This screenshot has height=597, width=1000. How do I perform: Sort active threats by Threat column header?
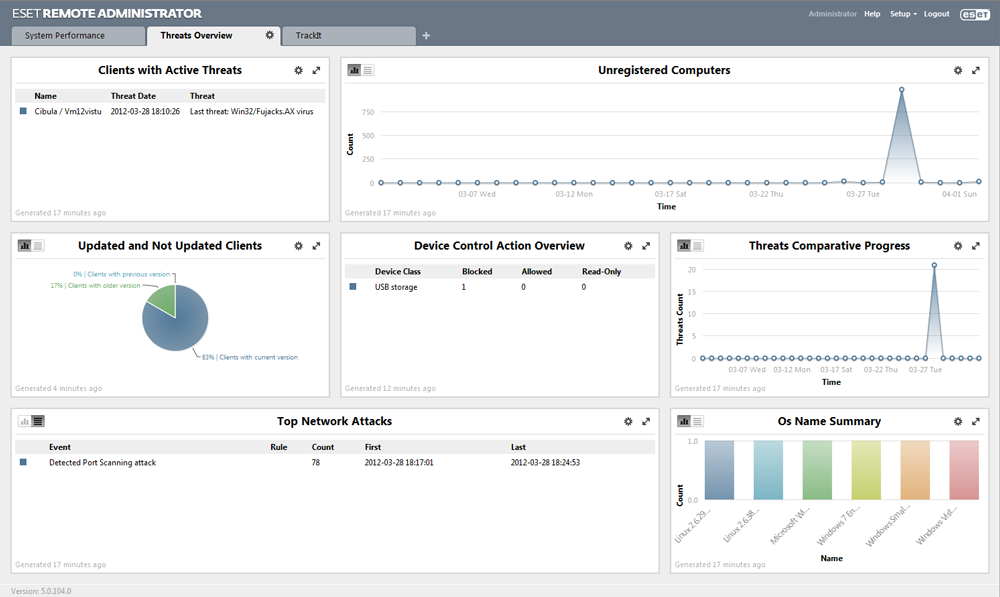point(202,96)
